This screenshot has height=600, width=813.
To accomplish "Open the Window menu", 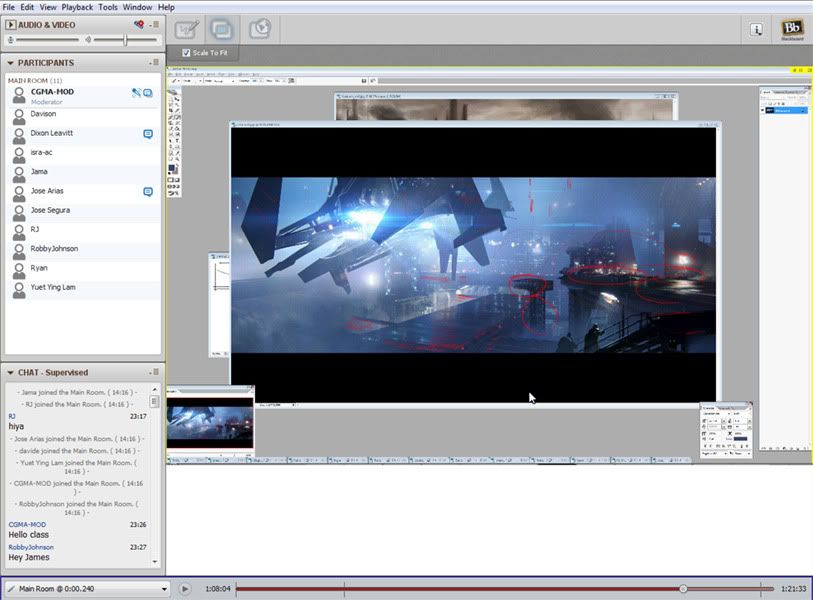I will tap(137, 7).
